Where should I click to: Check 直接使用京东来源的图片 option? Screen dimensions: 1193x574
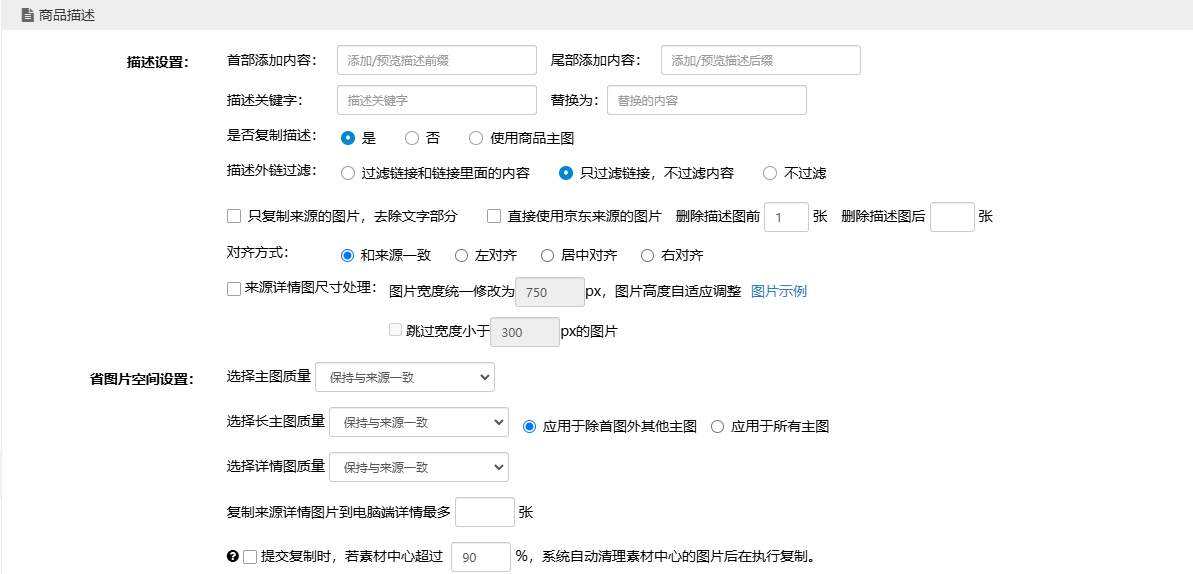[x=494, y=216]
